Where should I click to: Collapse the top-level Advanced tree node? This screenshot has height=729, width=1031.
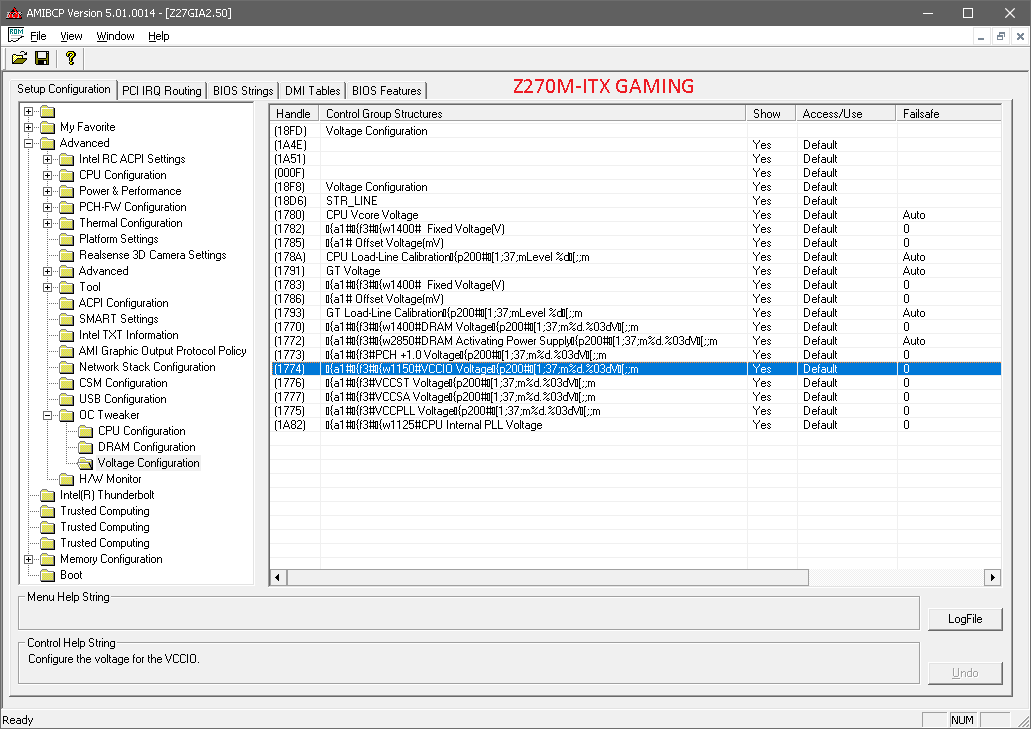(28, 143)
